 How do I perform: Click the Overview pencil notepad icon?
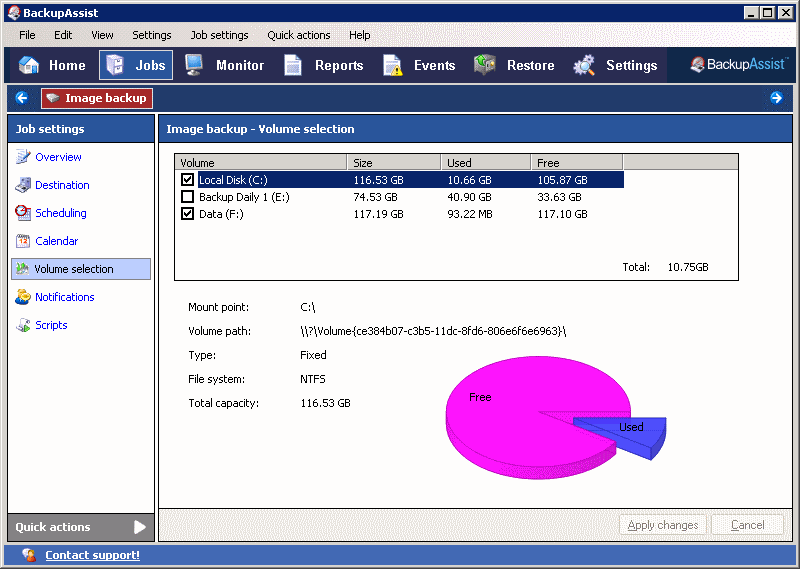tap(23, 157)
